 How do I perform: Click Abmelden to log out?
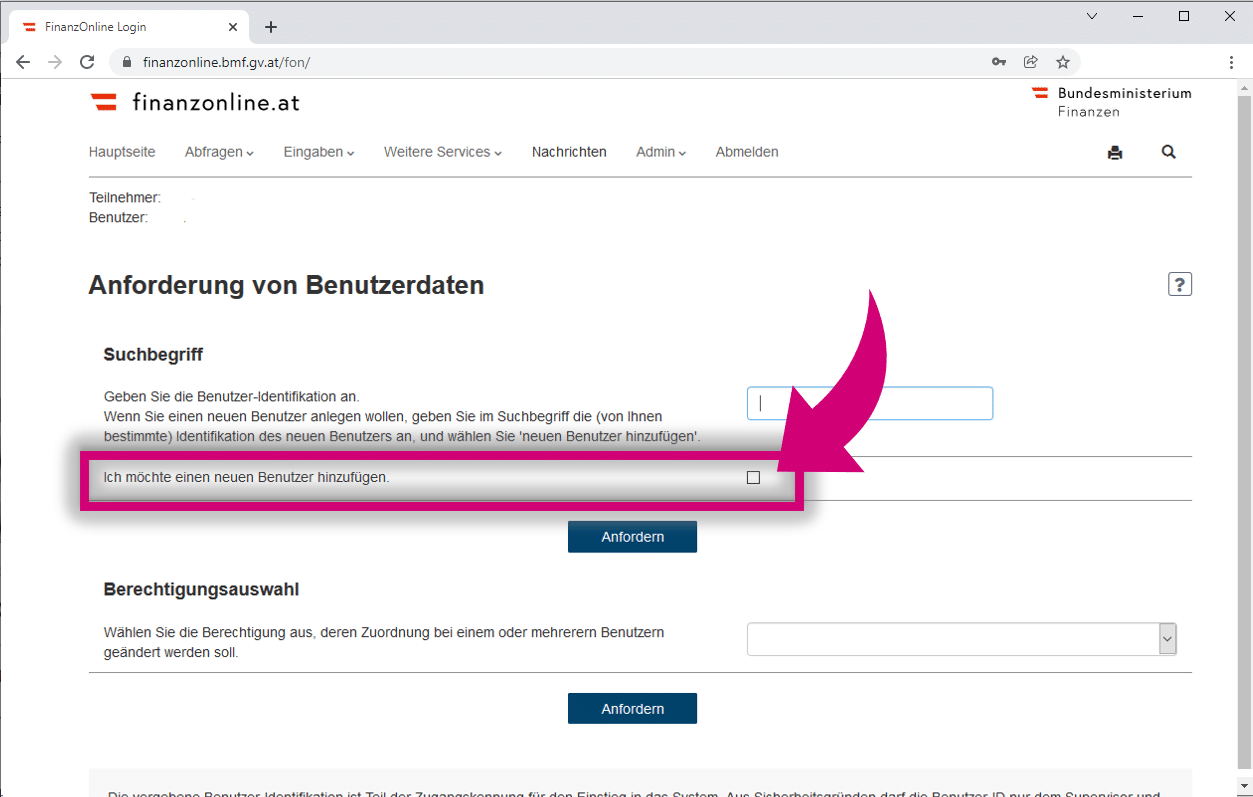click(x=747, y=152)
